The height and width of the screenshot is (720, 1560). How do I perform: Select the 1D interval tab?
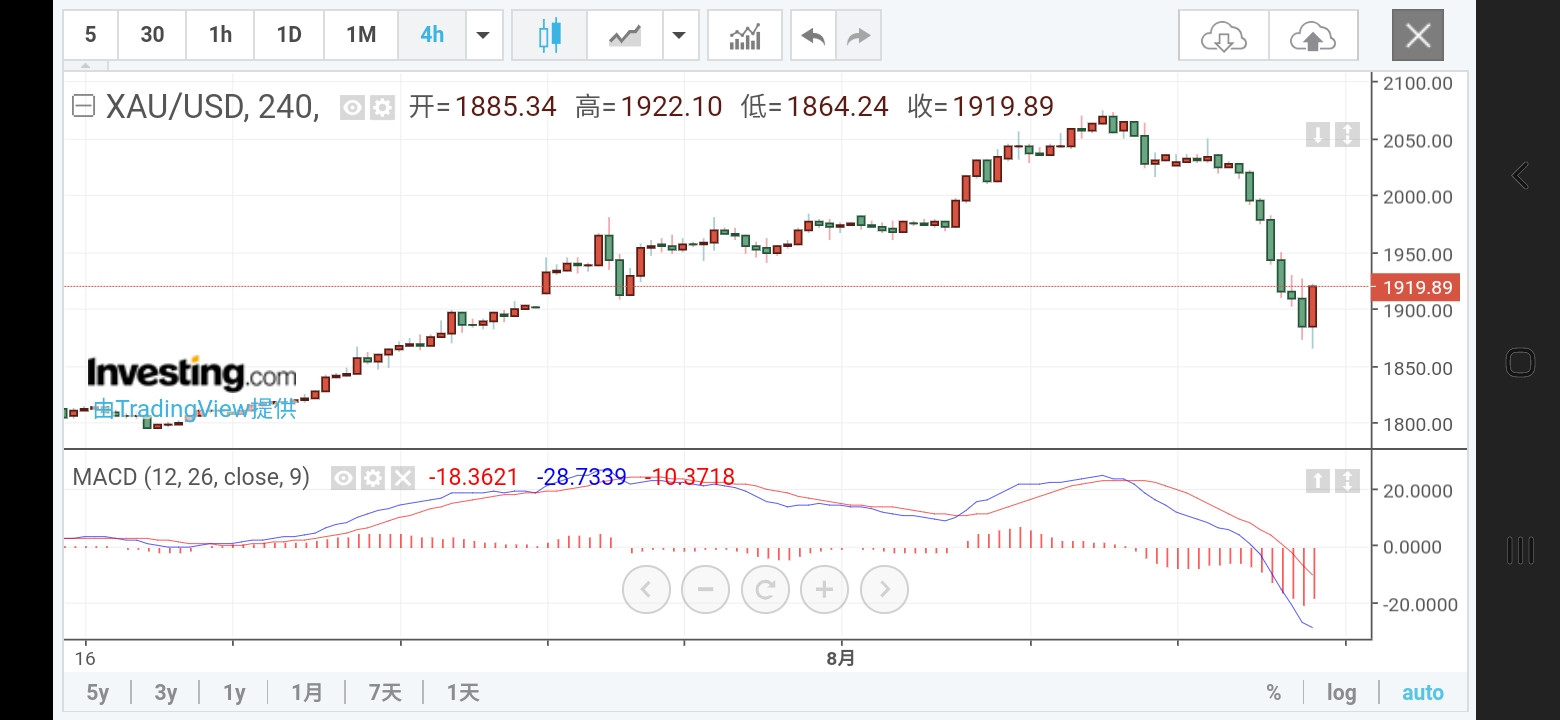tap(289, 35)
